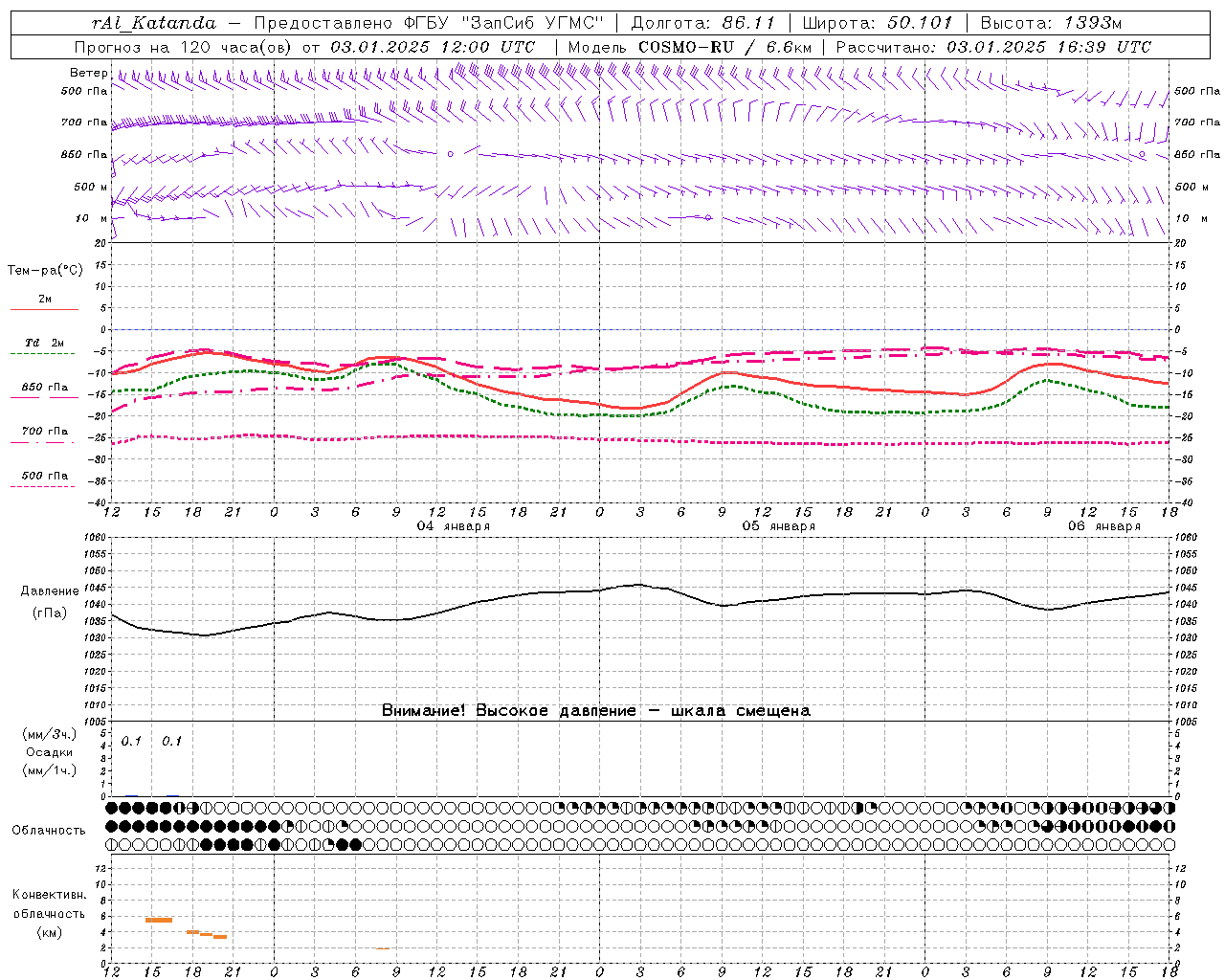1225x980 pixels.
Task: Select the provider text mentioning "ЗапСиб УГМС"
Action: (431, 23)
